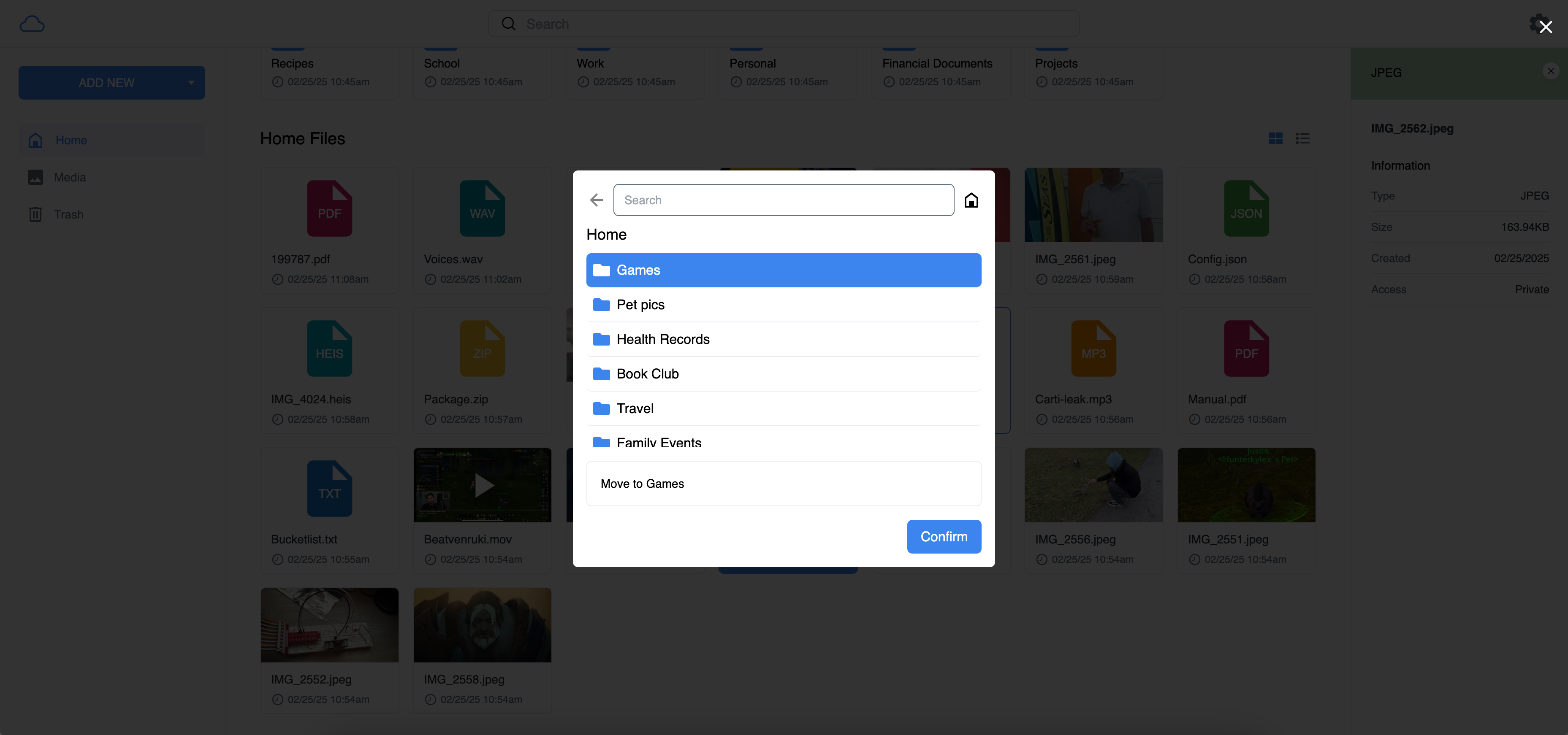Click the Manual.pdf file icon
Screen dimensions: 1568x735
click(x=1246, y=349)
